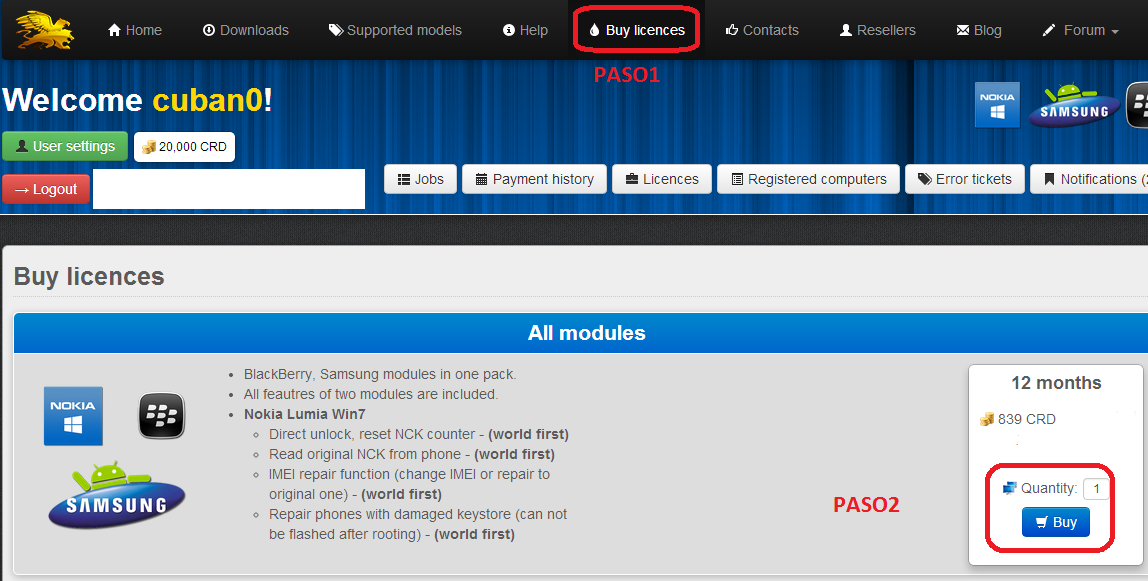Open the Downloads page

(245, 30)
